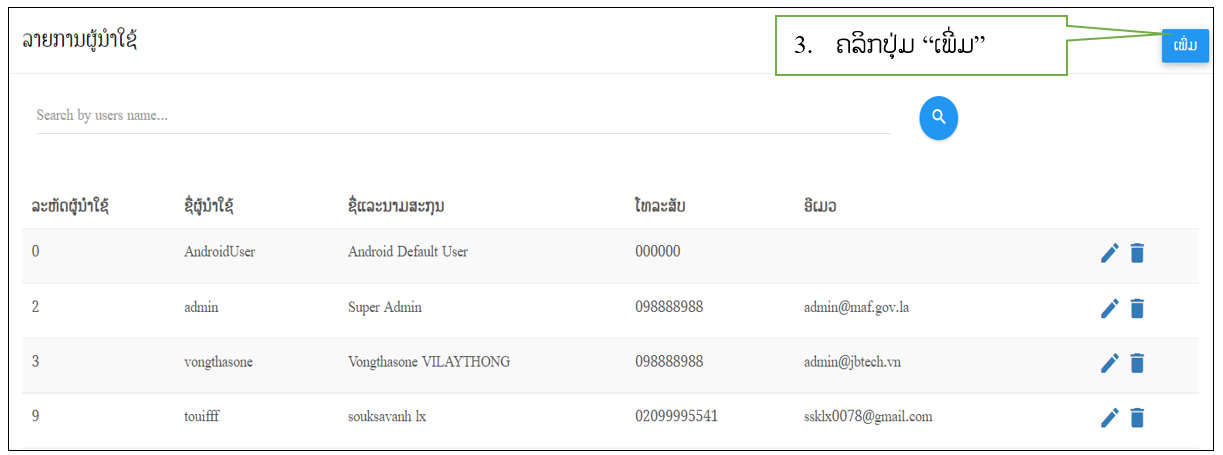
Task: Delete the touifff user with trash icon
Action: click(1137, 418)
